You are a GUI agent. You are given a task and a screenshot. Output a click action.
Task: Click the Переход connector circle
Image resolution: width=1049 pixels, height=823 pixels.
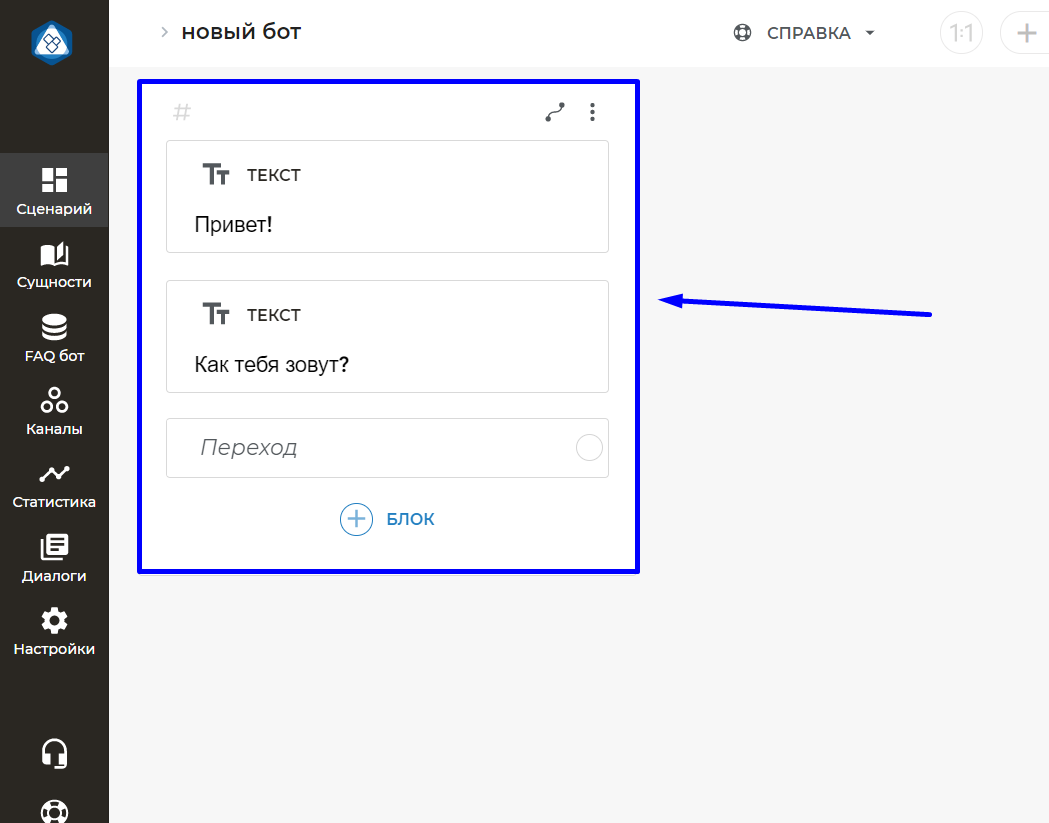(590, 448)
